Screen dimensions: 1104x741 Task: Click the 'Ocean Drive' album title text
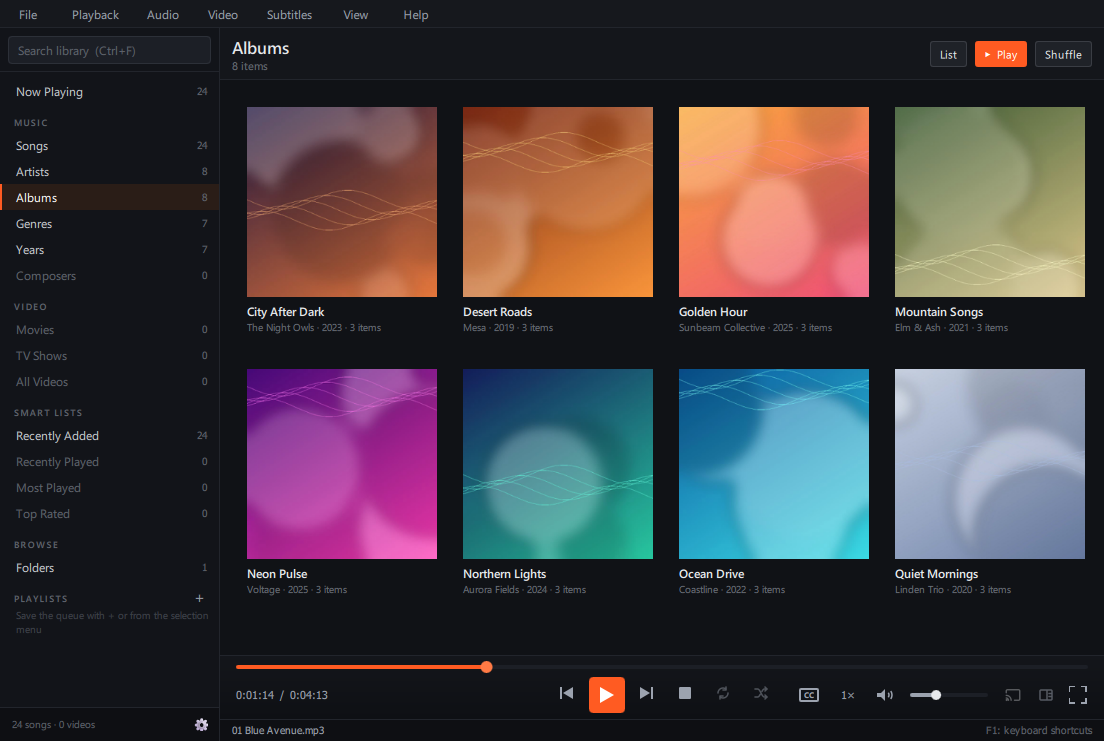[x=712, y=574]
